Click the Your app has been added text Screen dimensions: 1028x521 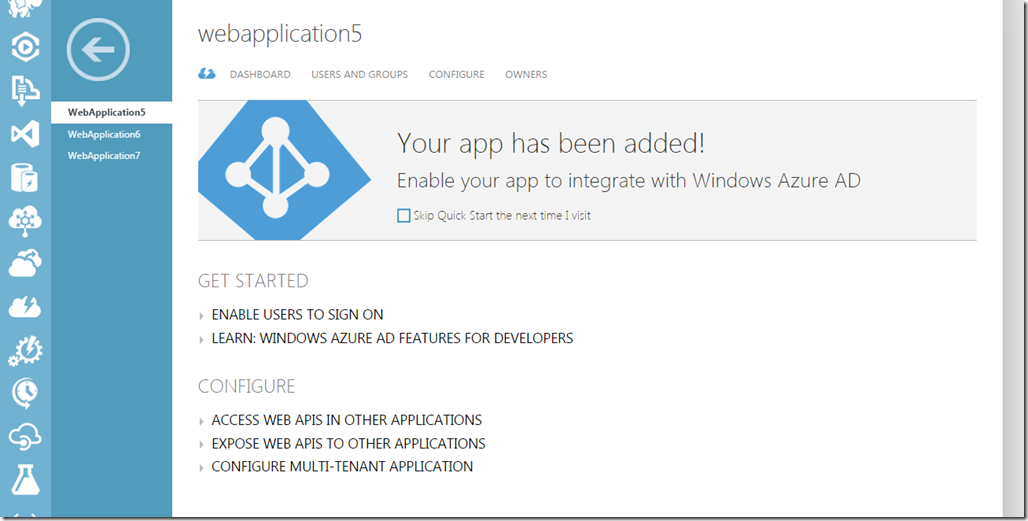click(x=551, y=144)
